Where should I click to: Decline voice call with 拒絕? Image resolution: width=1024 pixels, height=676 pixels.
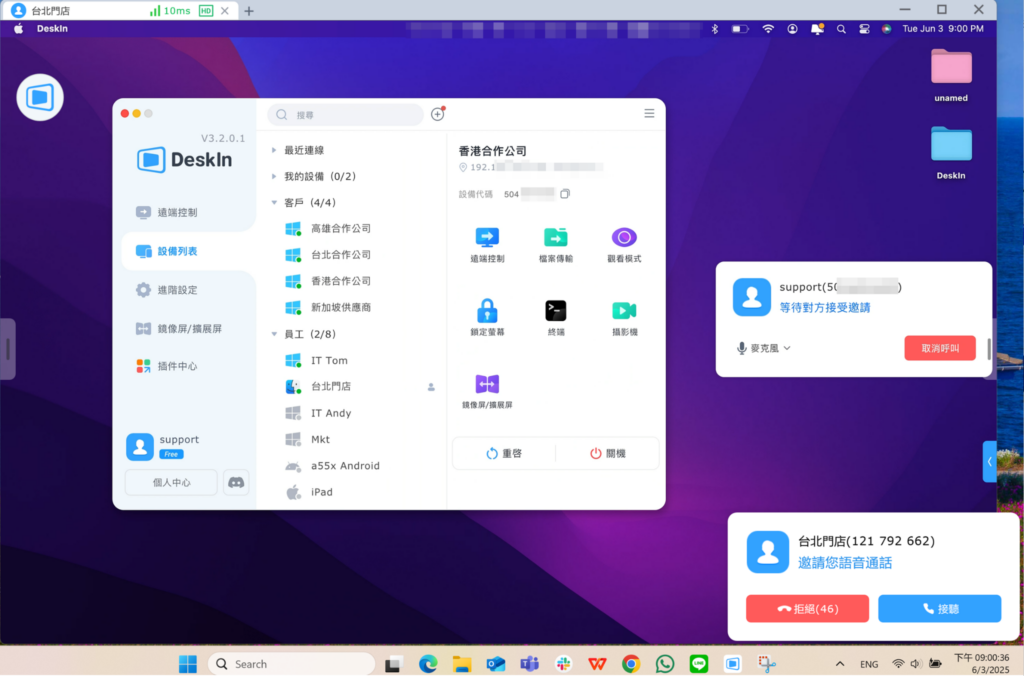pos(807,609)
